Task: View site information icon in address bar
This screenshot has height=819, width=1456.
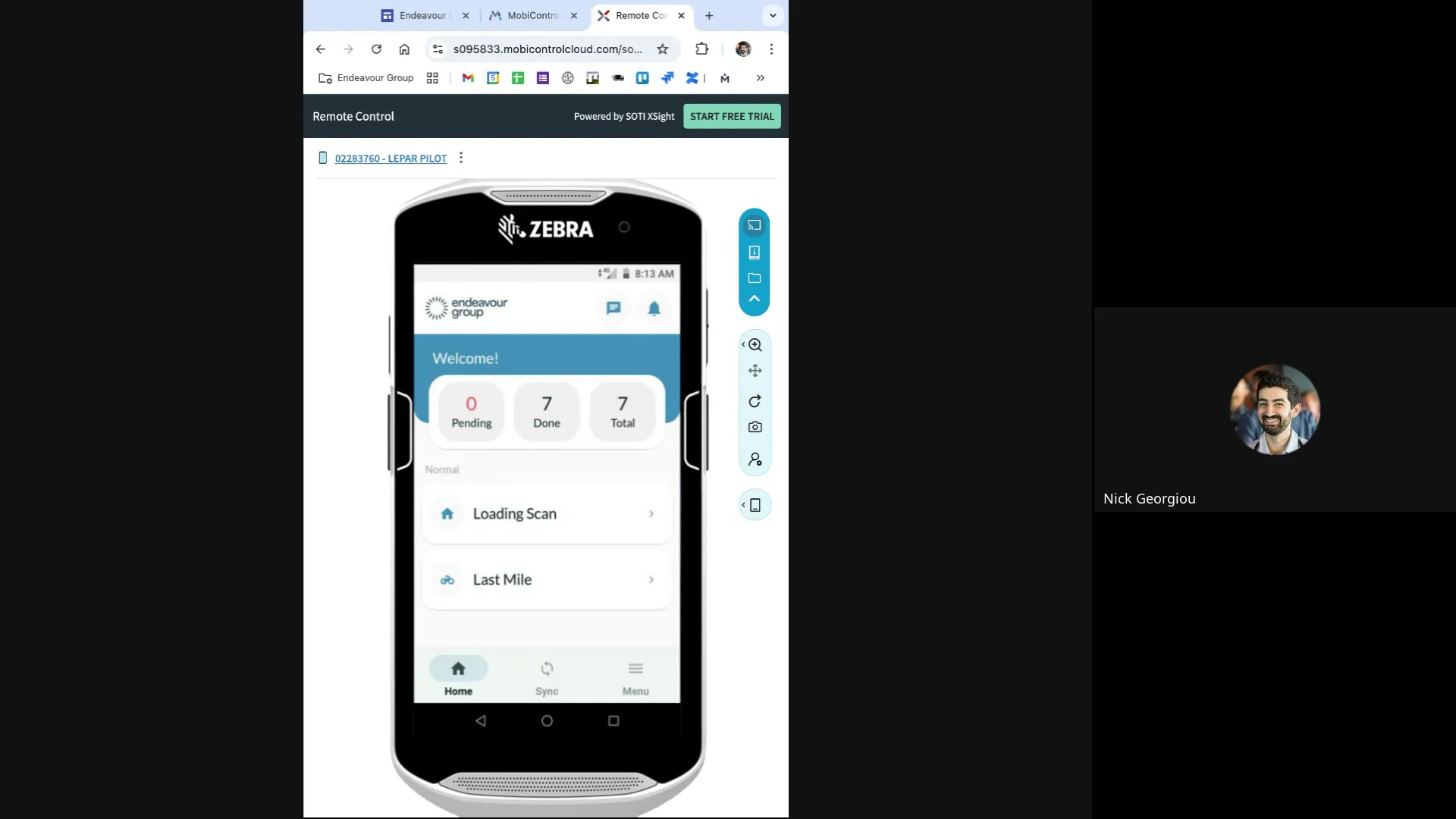Action: (438, 49)
